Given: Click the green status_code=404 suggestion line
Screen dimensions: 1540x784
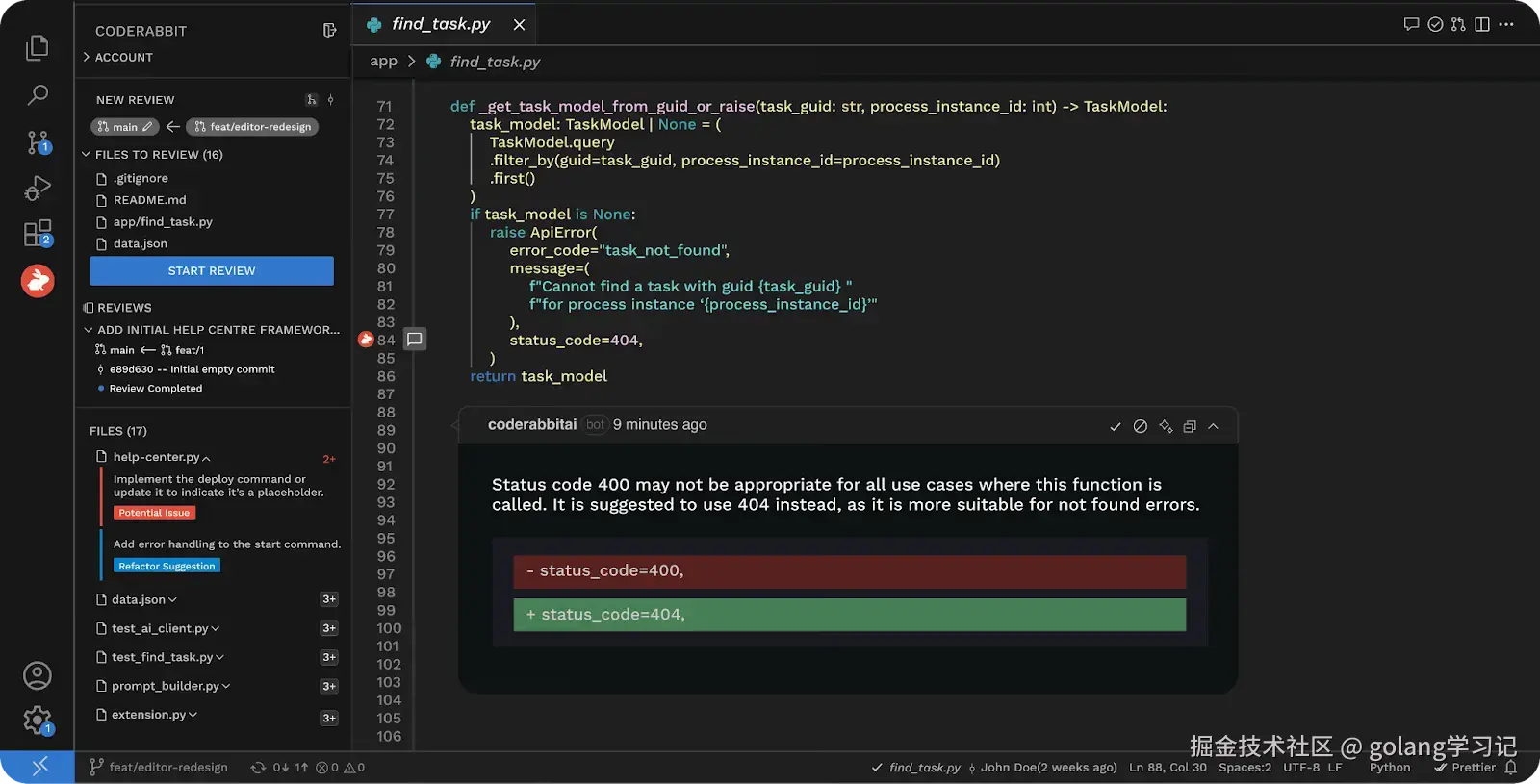Looking at the screenshot, I should (x=849, y=615).
